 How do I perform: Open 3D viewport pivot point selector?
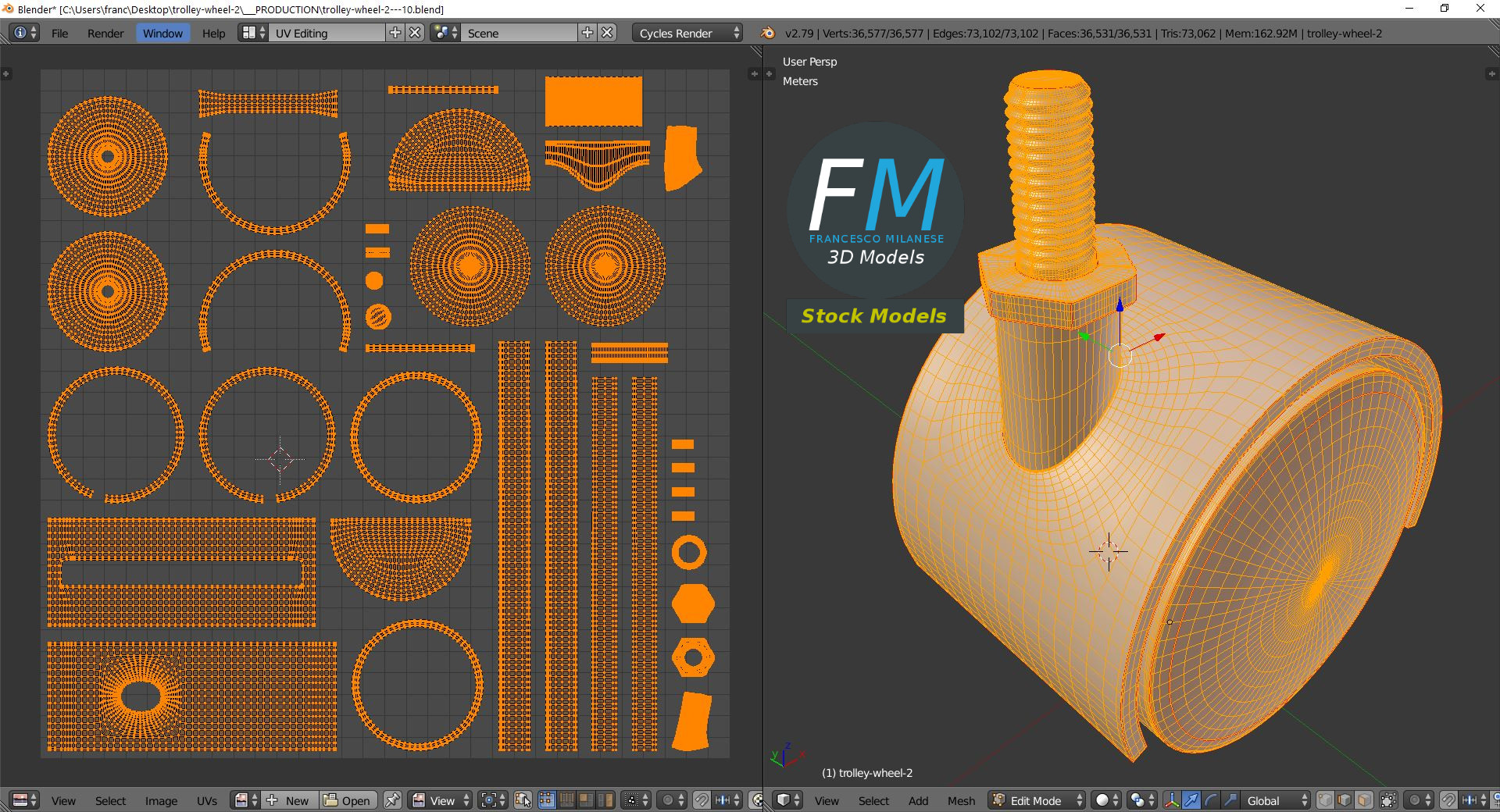(x=1141, y=800)
